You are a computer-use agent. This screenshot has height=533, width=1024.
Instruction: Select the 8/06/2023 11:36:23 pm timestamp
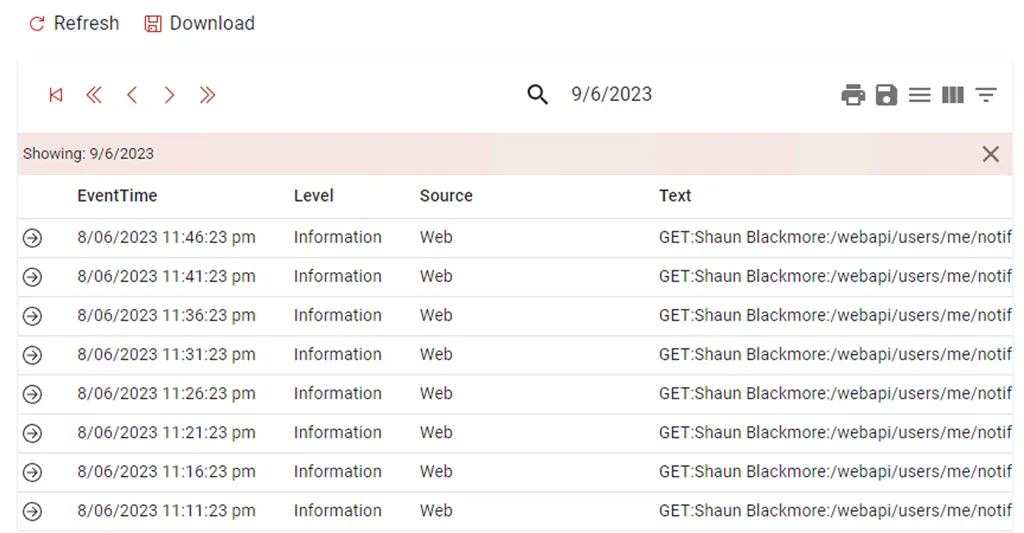167,315
